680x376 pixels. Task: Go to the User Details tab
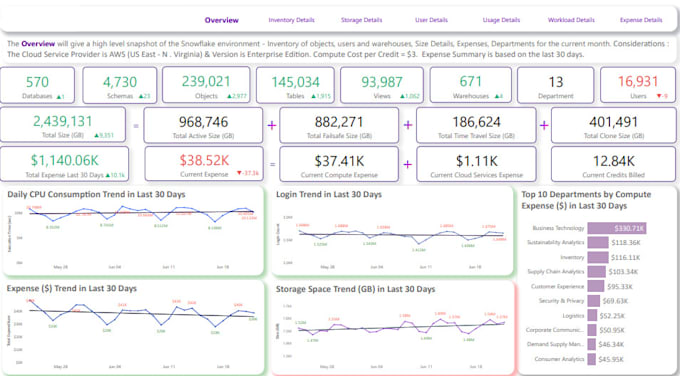click(x=431, y=20)
